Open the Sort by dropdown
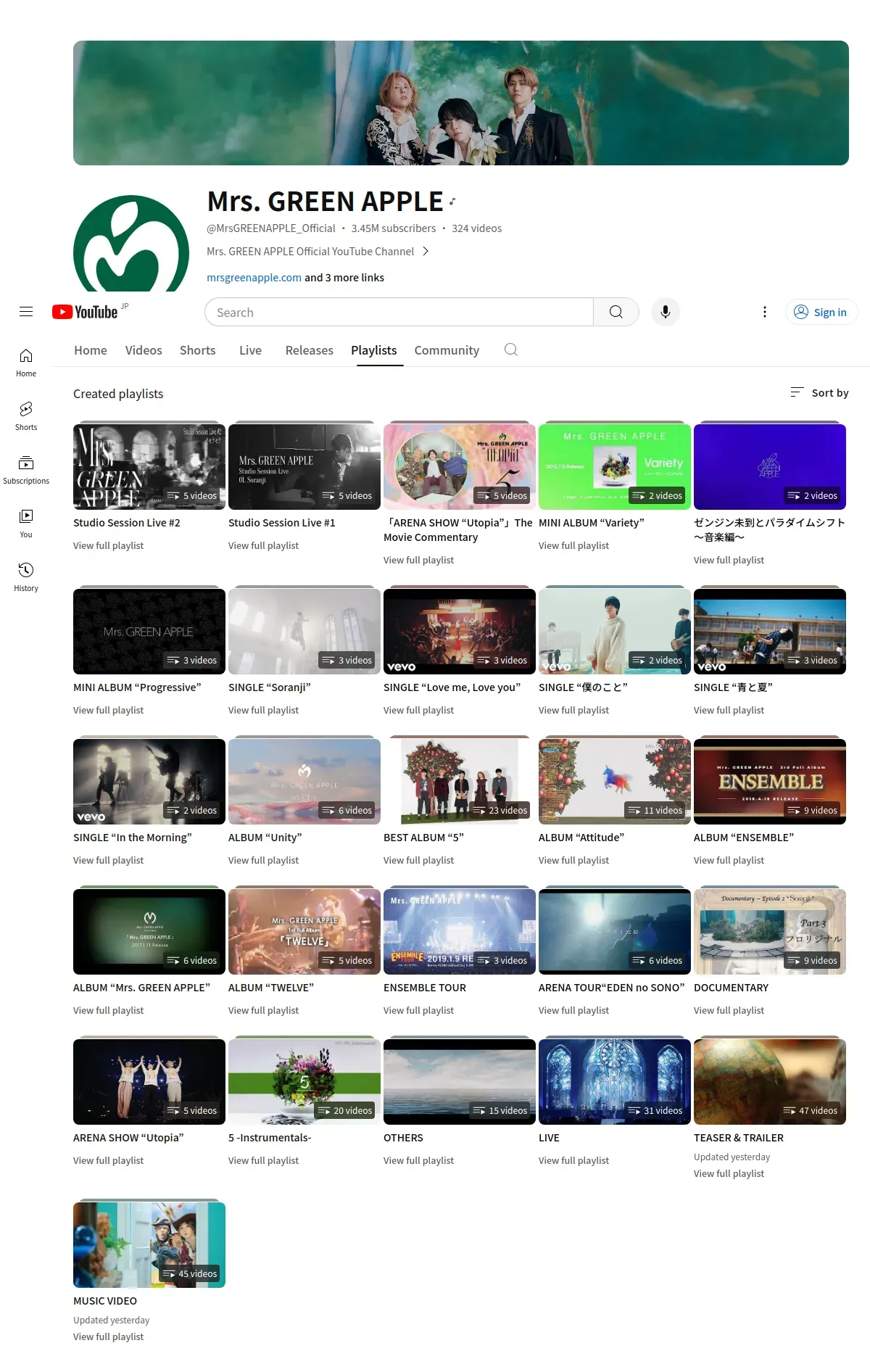The width and height of the screenshot is (870, 1372). 819,392
